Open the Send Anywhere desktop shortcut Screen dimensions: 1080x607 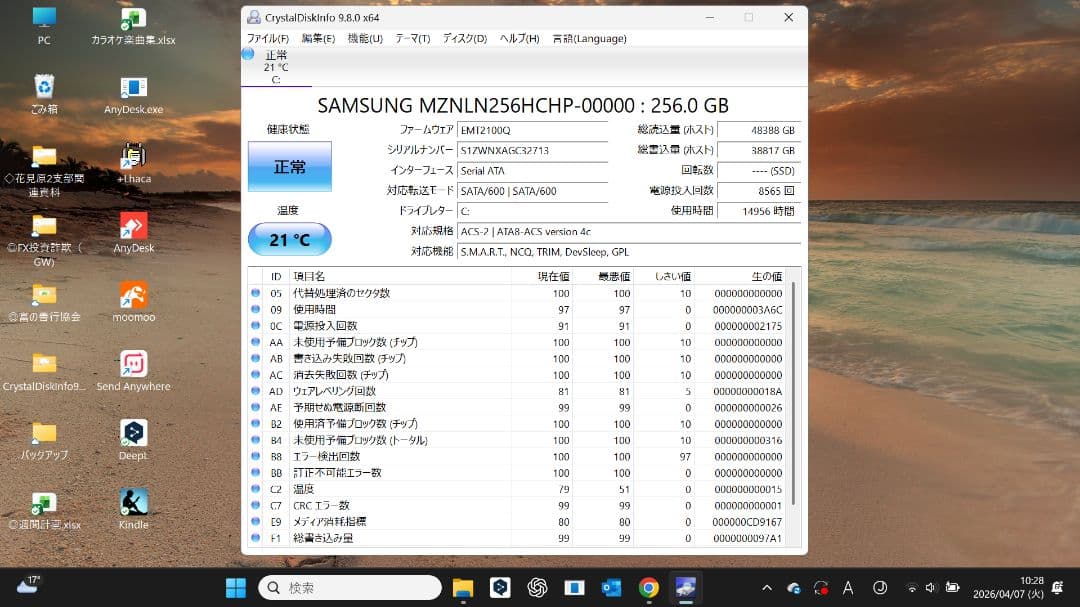(x=133, y=371)
